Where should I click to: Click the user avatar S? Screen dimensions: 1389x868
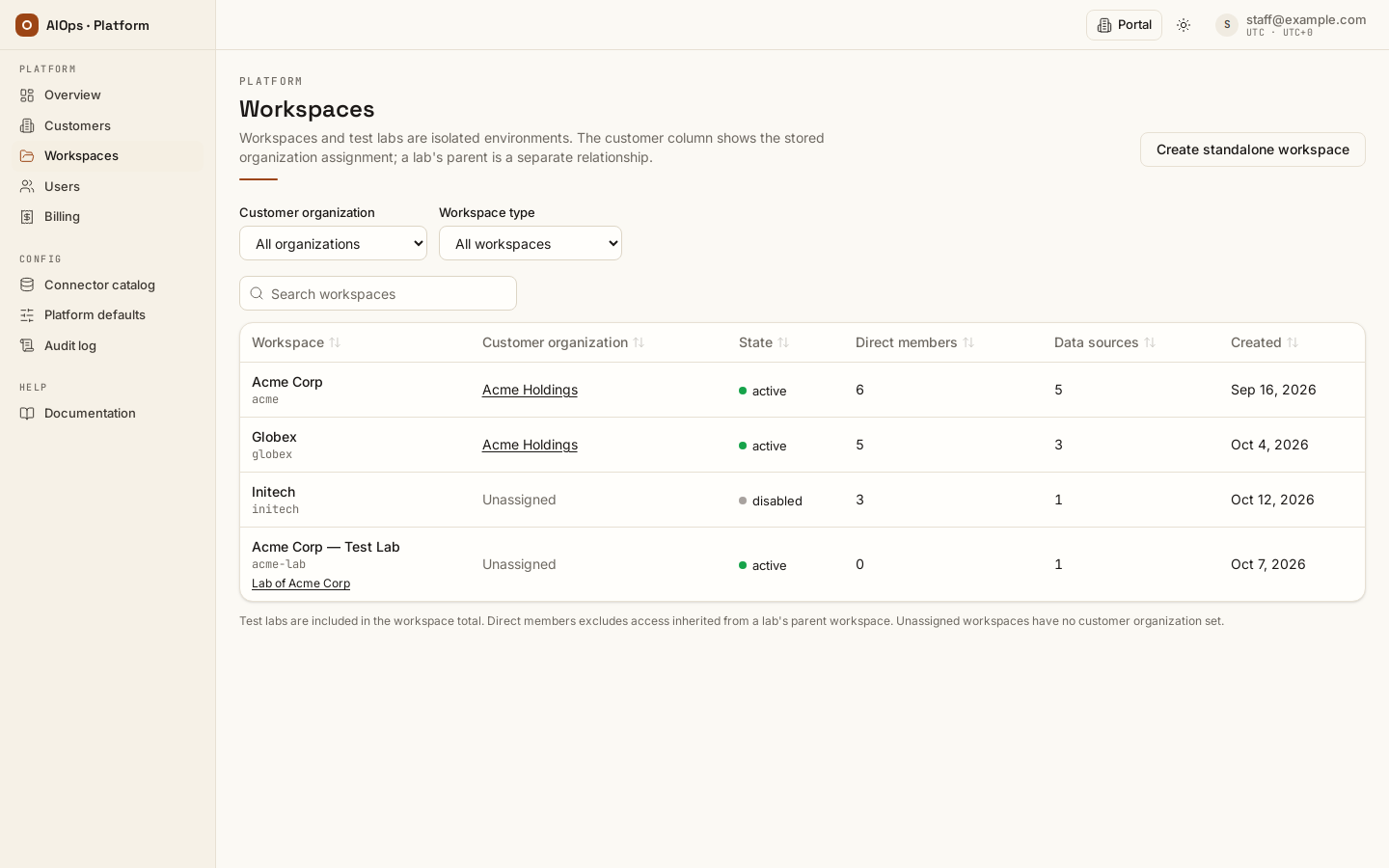(1227, 25)
